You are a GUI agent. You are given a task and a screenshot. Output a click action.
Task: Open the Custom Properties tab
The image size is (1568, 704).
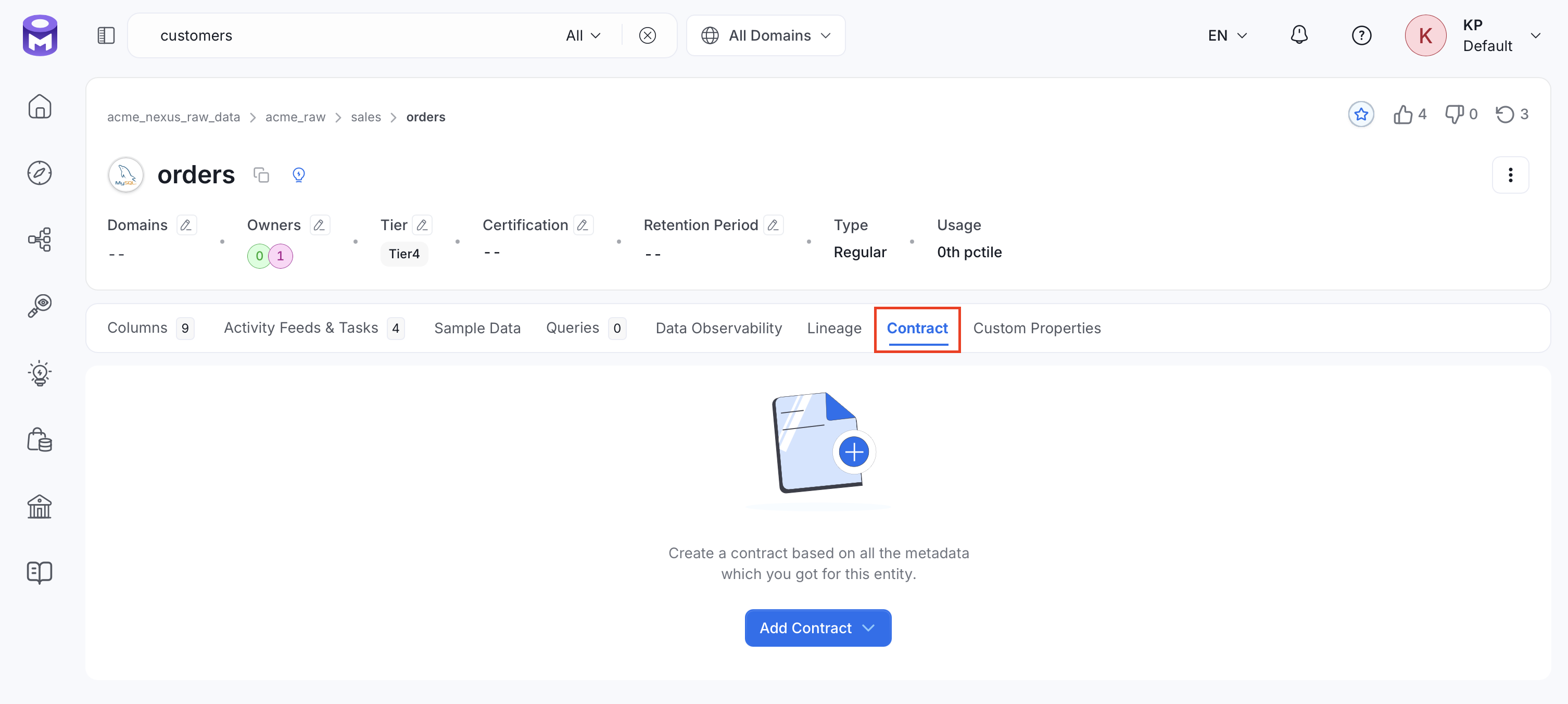pyautogui.click(x=1036, y=328)
